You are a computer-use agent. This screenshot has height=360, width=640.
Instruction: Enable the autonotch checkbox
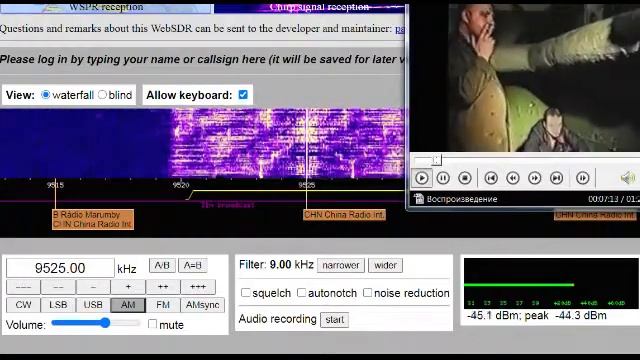[301, 293]
